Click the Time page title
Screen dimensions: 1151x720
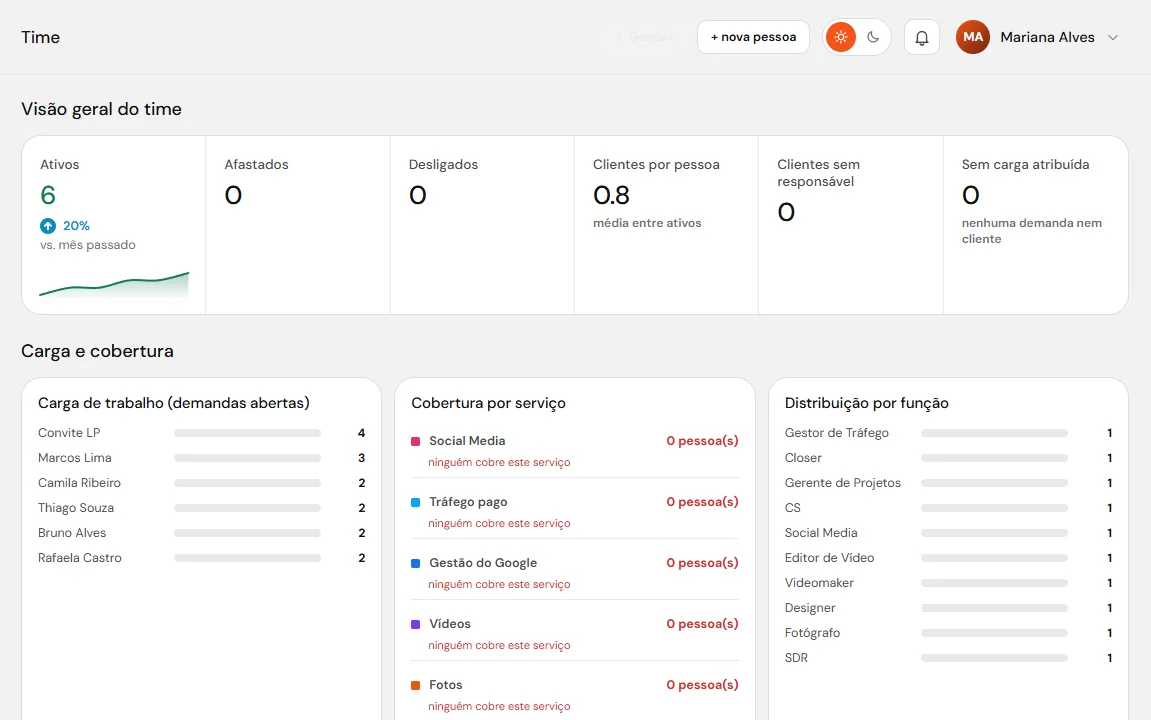pos(40,37)
